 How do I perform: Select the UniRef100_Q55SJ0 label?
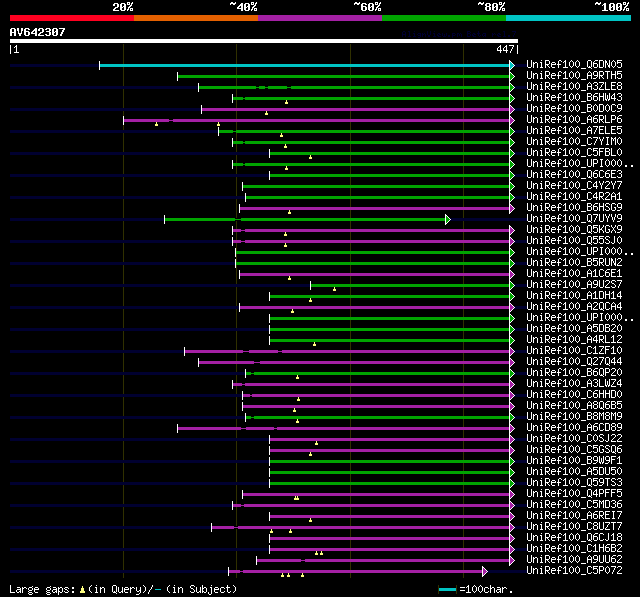click(x=574, y=241)
